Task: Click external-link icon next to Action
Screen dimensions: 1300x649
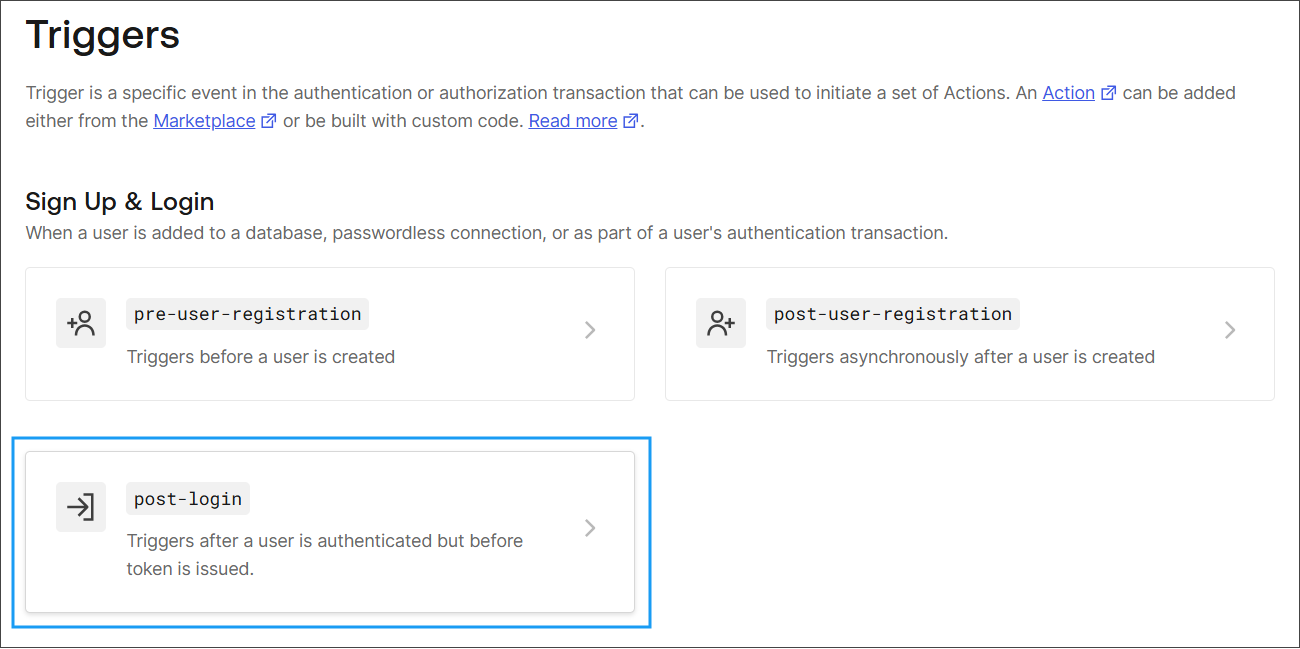Action: [x=1108, y=93]
